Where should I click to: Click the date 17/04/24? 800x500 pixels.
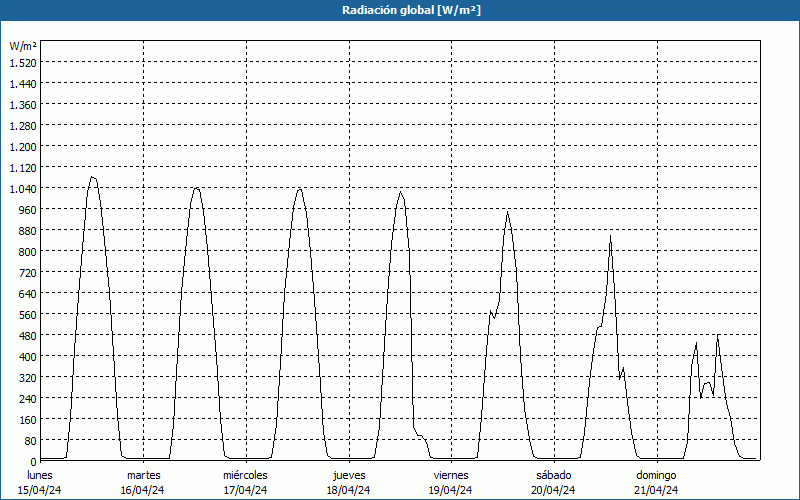click(245, 490)
